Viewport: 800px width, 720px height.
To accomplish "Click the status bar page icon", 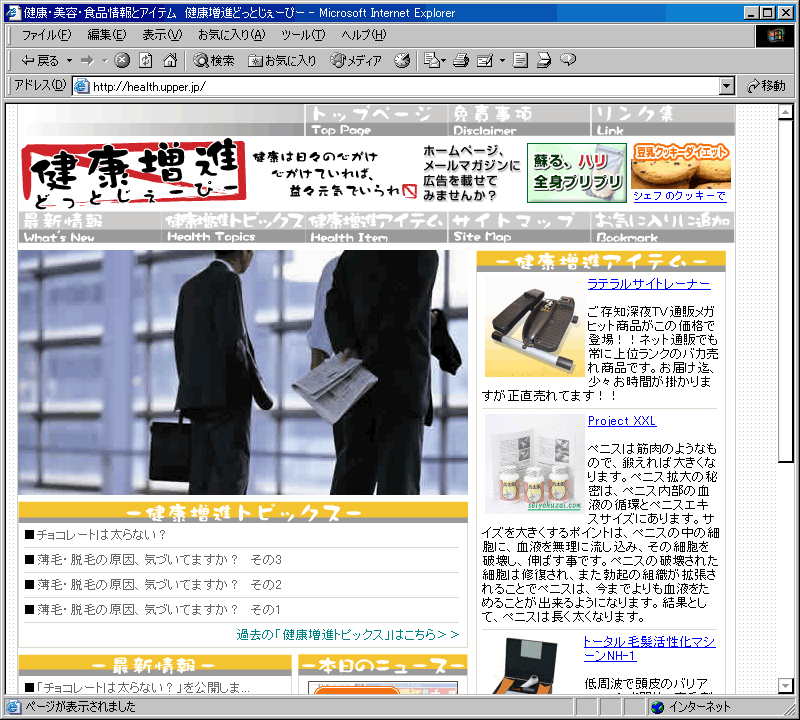I will pyautogui.click(x=13, y=707).
